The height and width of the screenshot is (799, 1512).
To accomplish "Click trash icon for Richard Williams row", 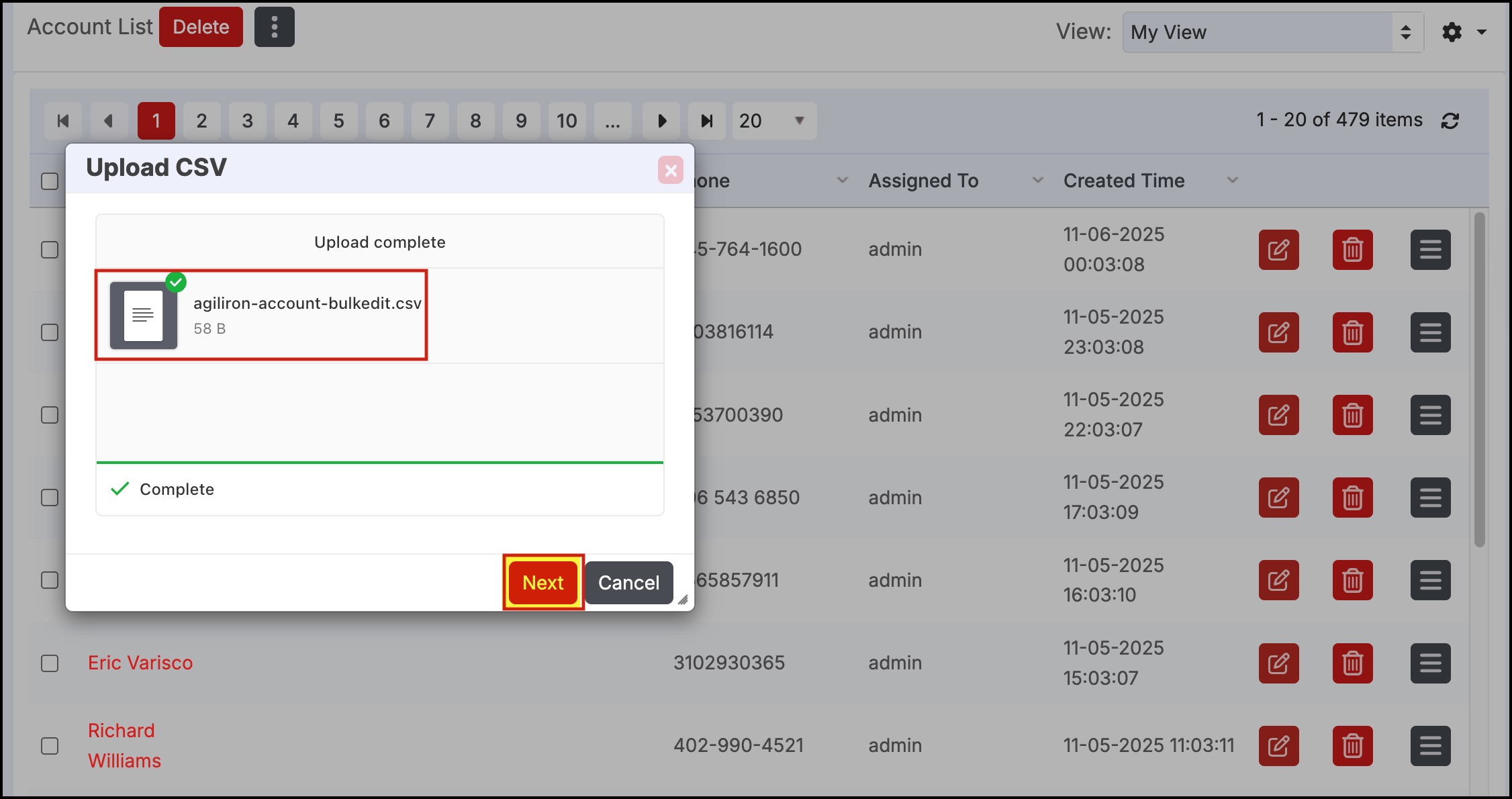I will click(x=1352, y=746).
